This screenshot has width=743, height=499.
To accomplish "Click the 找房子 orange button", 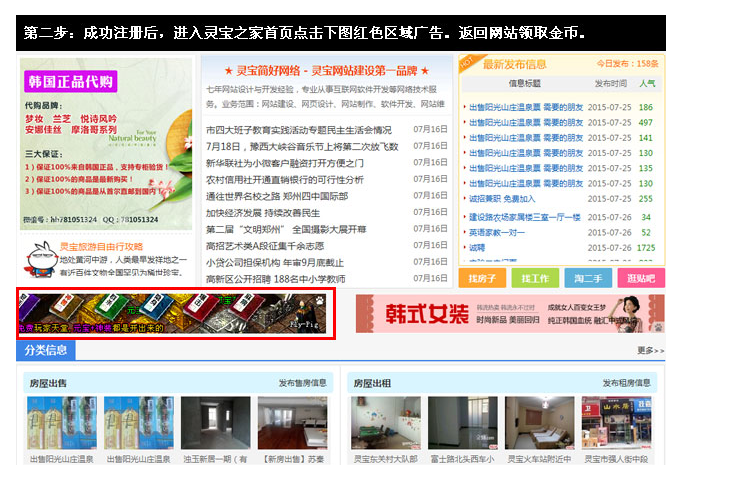I will tap(482, 278).
